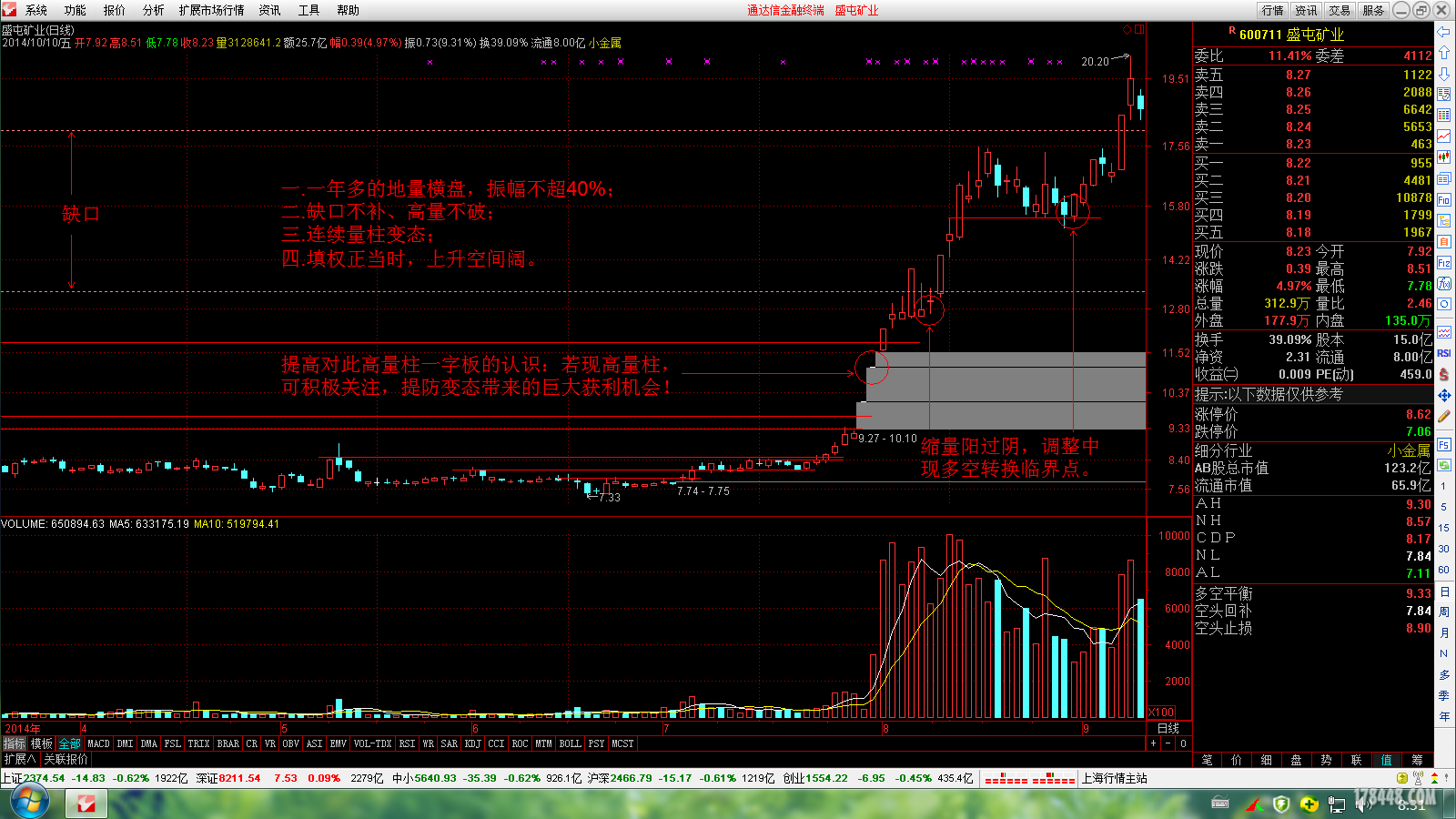Viewport: 1456px width, 819px height.
Task: Click the red dollar sign icon
Action: (1444, 374)
